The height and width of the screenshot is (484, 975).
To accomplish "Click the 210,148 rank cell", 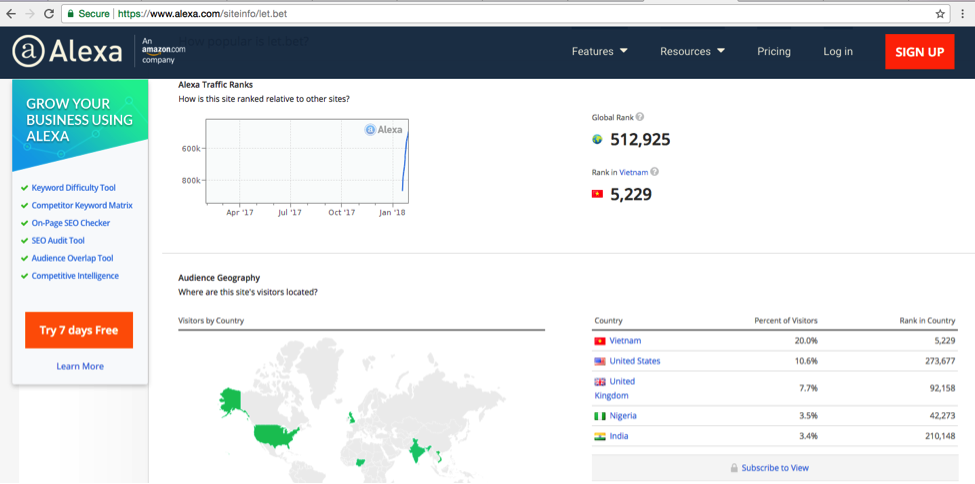I will point(940,436).
